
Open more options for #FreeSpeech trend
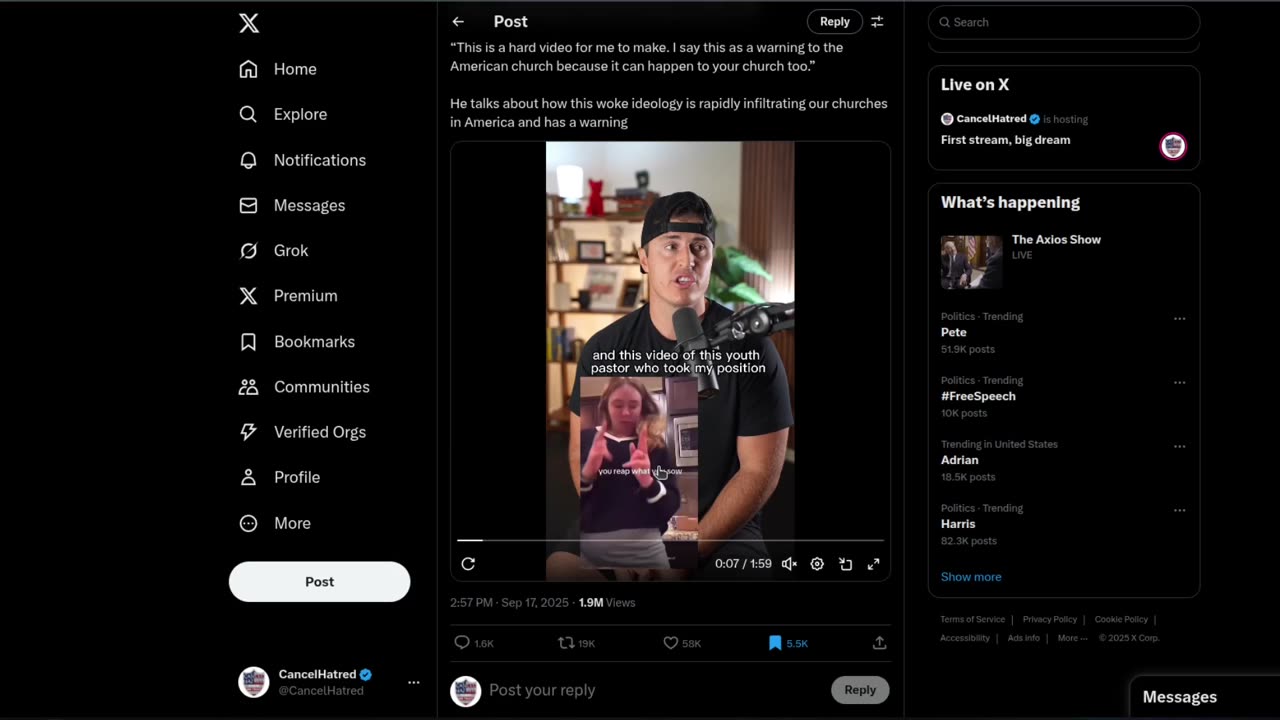[x=1179, y=383]
